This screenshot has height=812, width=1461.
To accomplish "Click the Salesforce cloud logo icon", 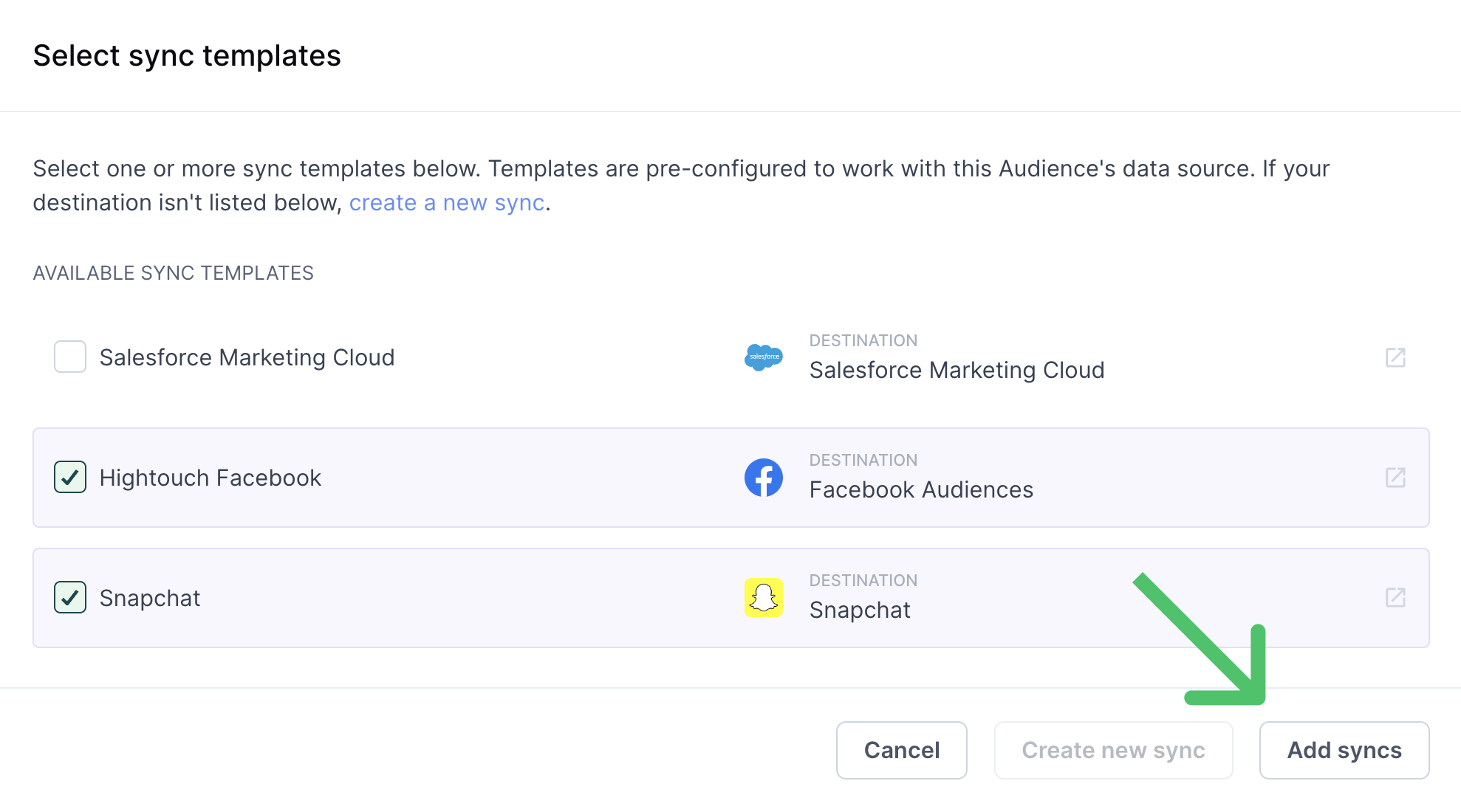I will coord(764,357).
